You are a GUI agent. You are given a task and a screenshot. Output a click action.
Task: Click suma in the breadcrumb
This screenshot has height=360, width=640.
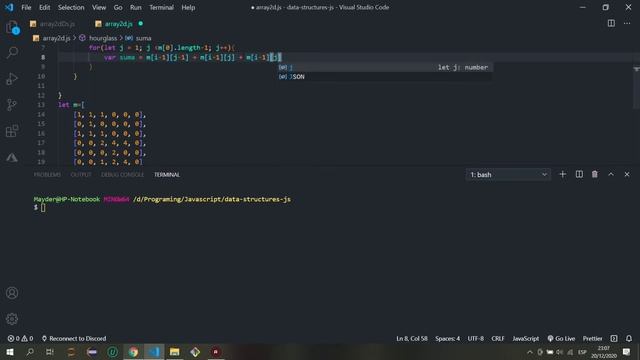(143, 38)
